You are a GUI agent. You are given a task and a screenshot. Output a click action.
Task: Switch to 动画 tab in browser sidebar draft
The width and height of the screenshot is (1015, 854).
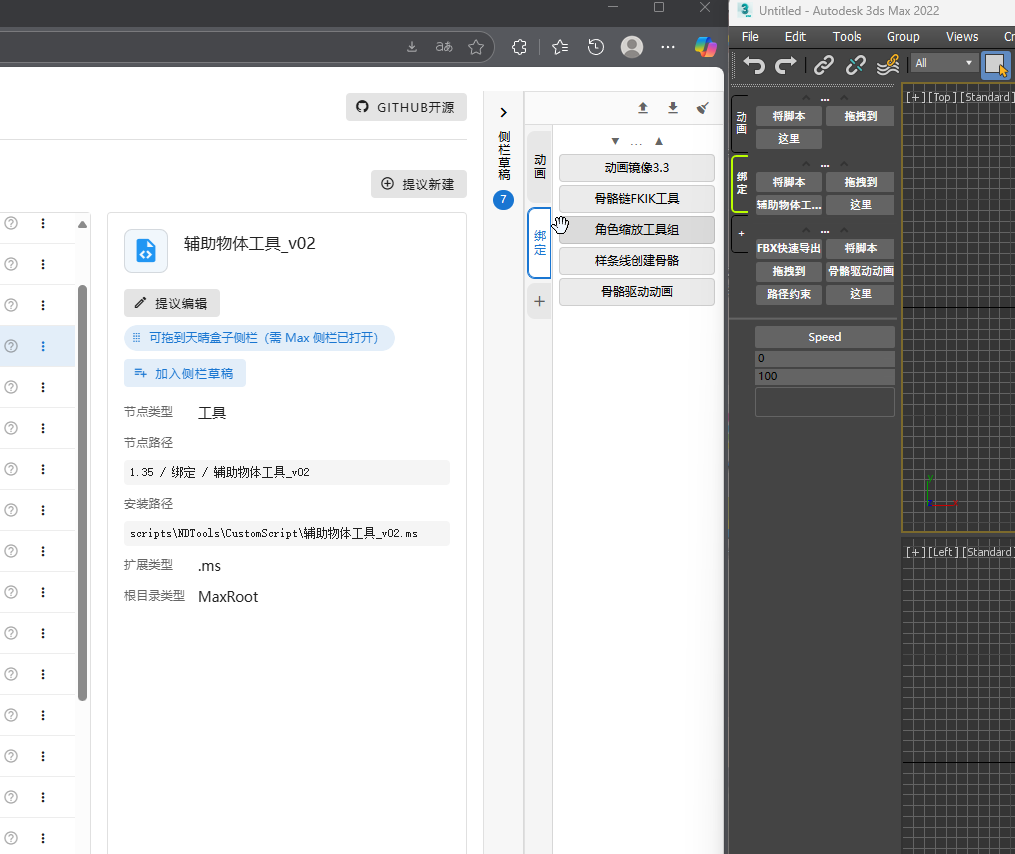point(540,166)
